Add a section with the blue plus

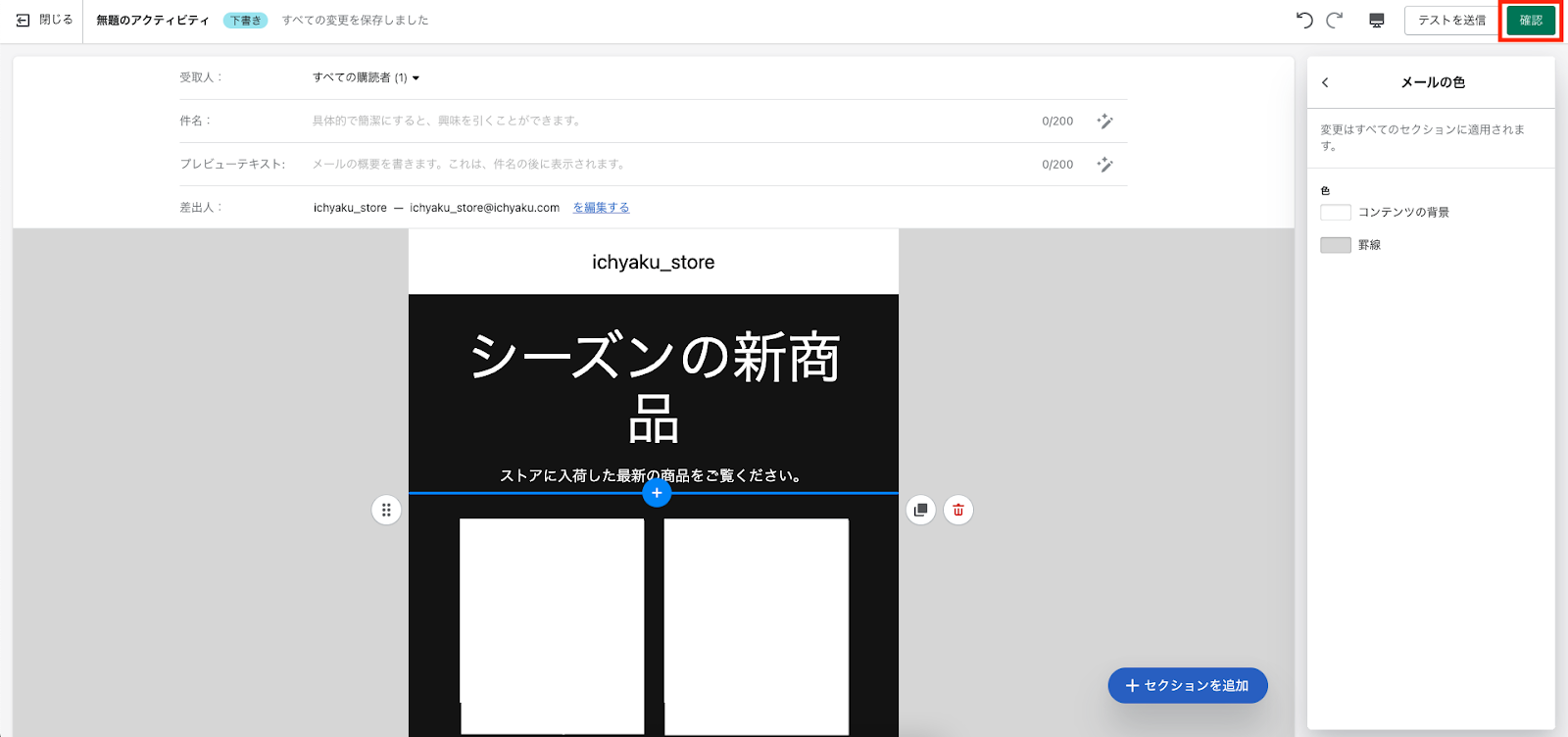point(657,493)
